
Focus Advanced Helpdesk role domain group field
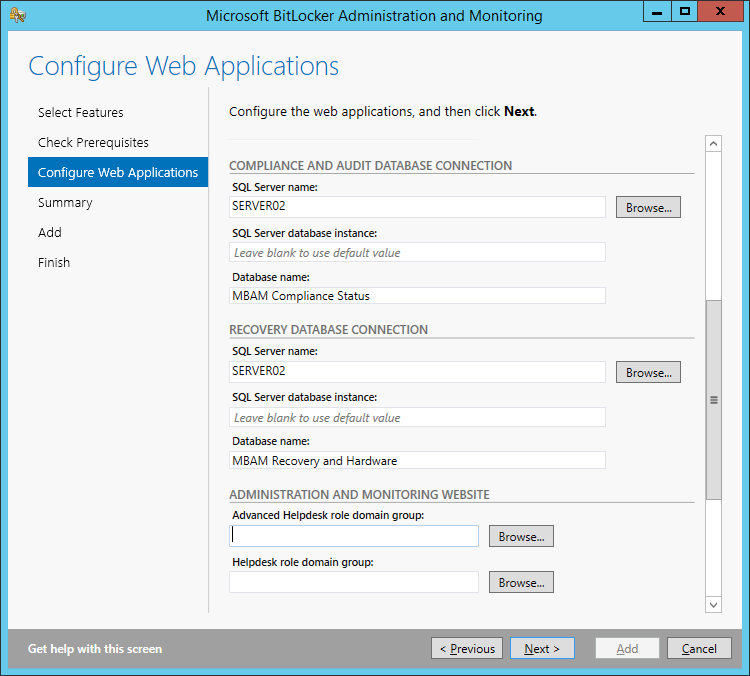click(354, 536)
